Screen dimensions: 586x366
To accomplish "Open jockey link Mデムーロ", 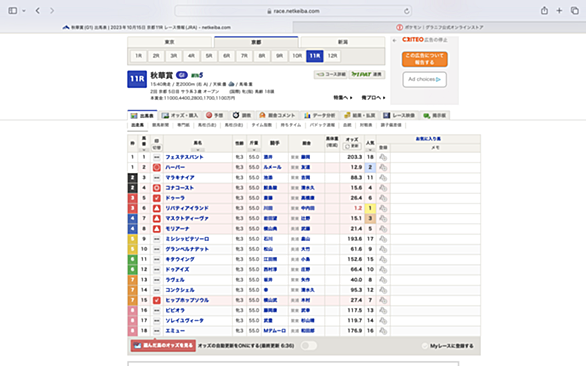I will pyautogui.click(x=275, y=331).
